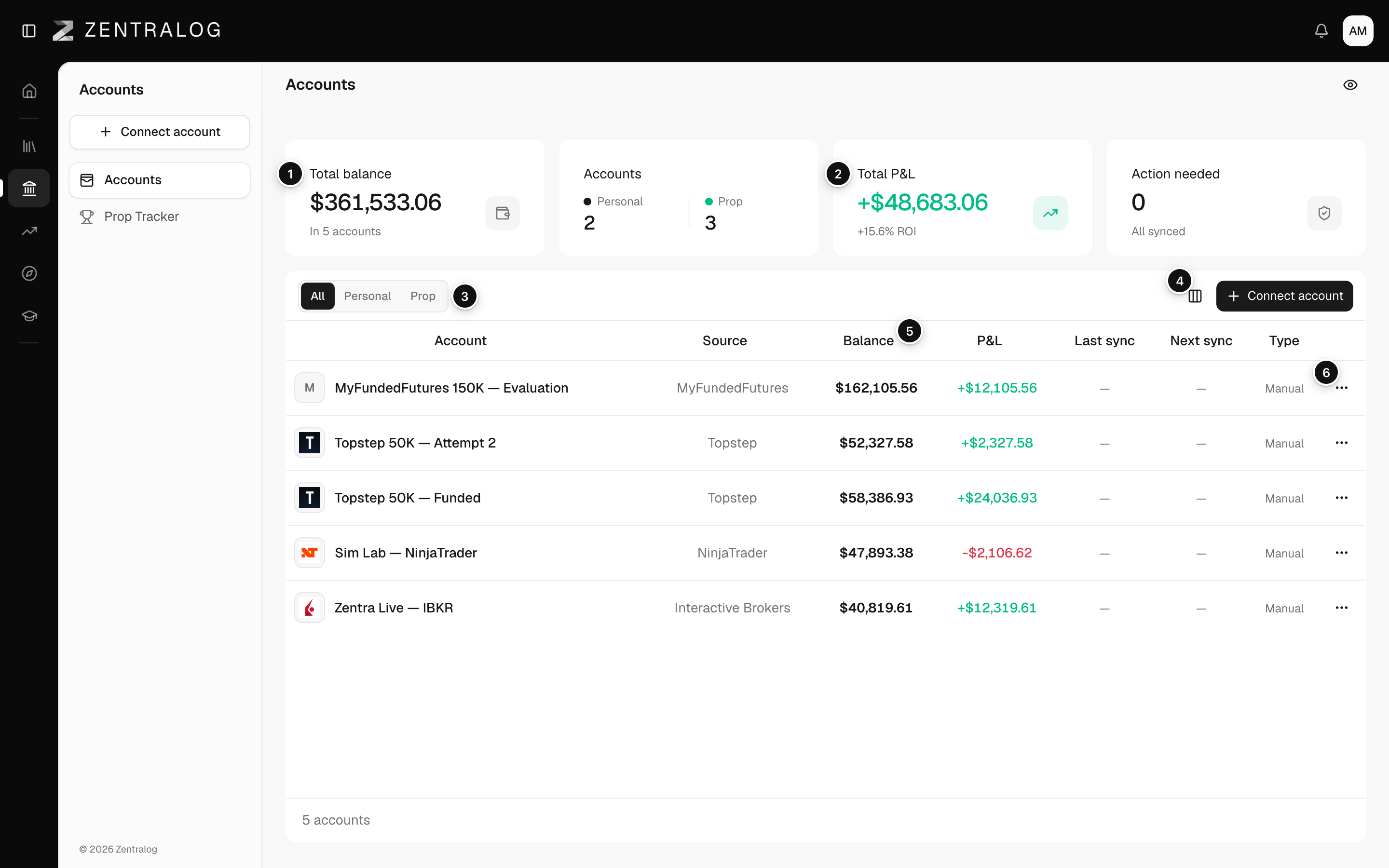The width and height of the screenshot is (1389, 868).
Task: Select the All filter tab
Action: [x=317, y=296]
